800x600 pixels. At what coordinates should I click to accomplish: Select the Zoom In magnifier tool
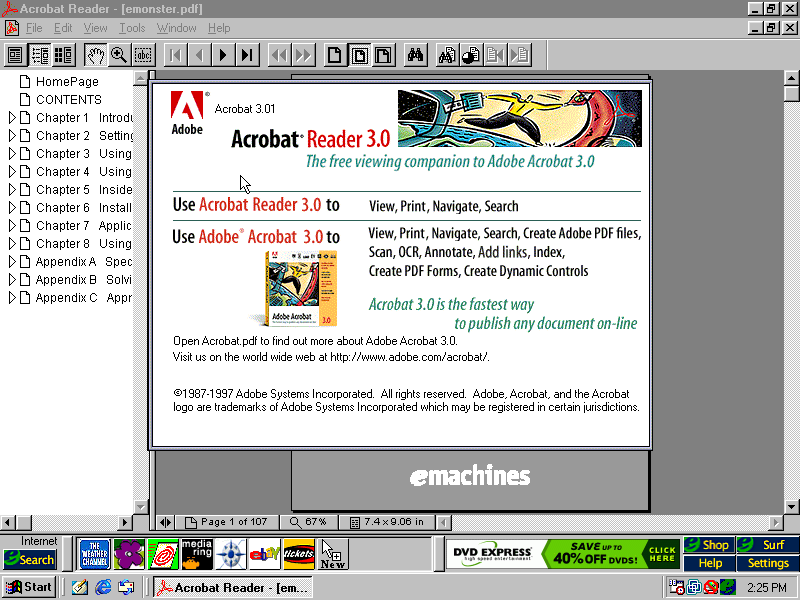119,55
